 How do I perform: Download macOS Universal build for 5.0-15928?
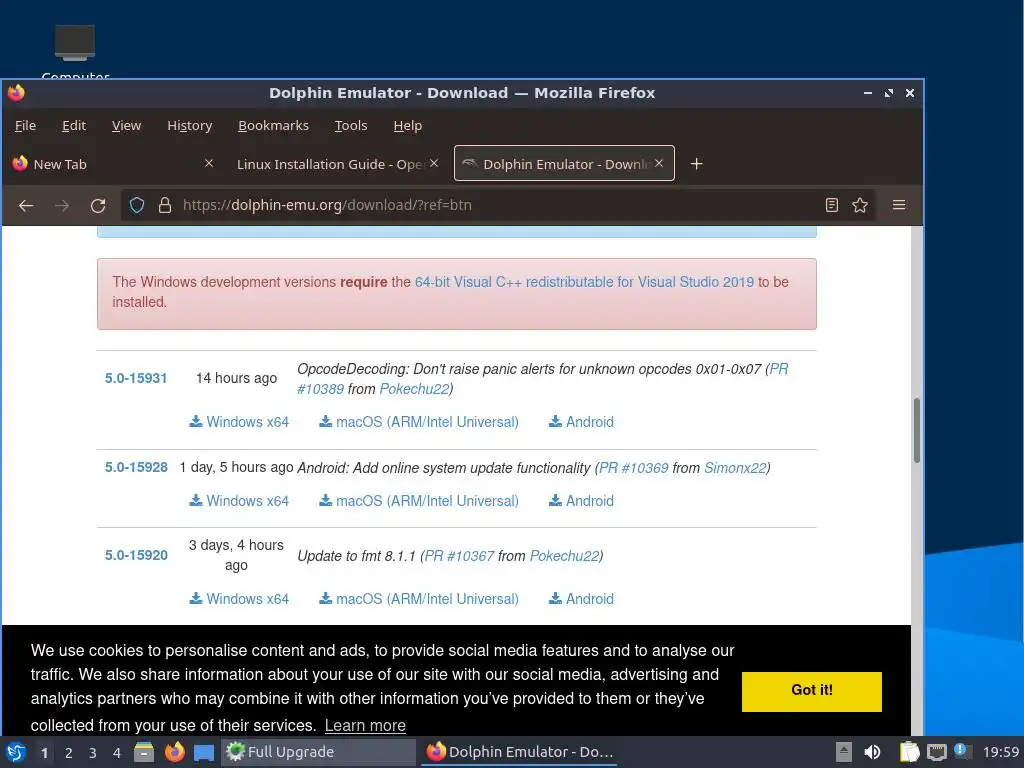tap(419, 501)
